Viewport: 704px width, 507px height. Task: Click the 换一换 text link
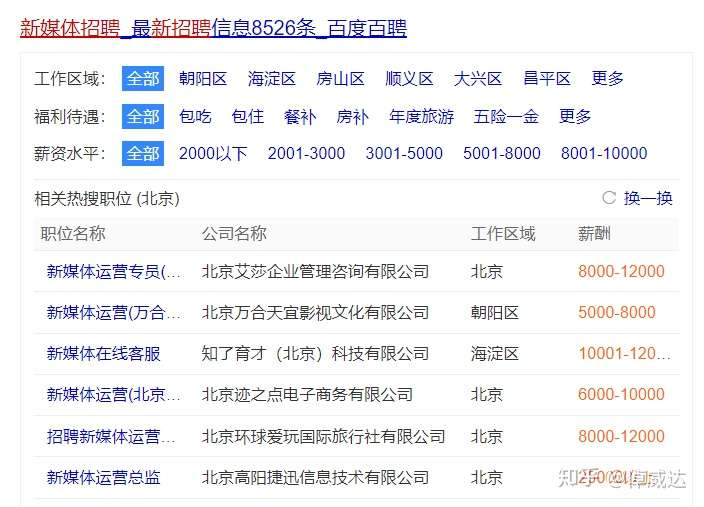click(x=648, y=198)
